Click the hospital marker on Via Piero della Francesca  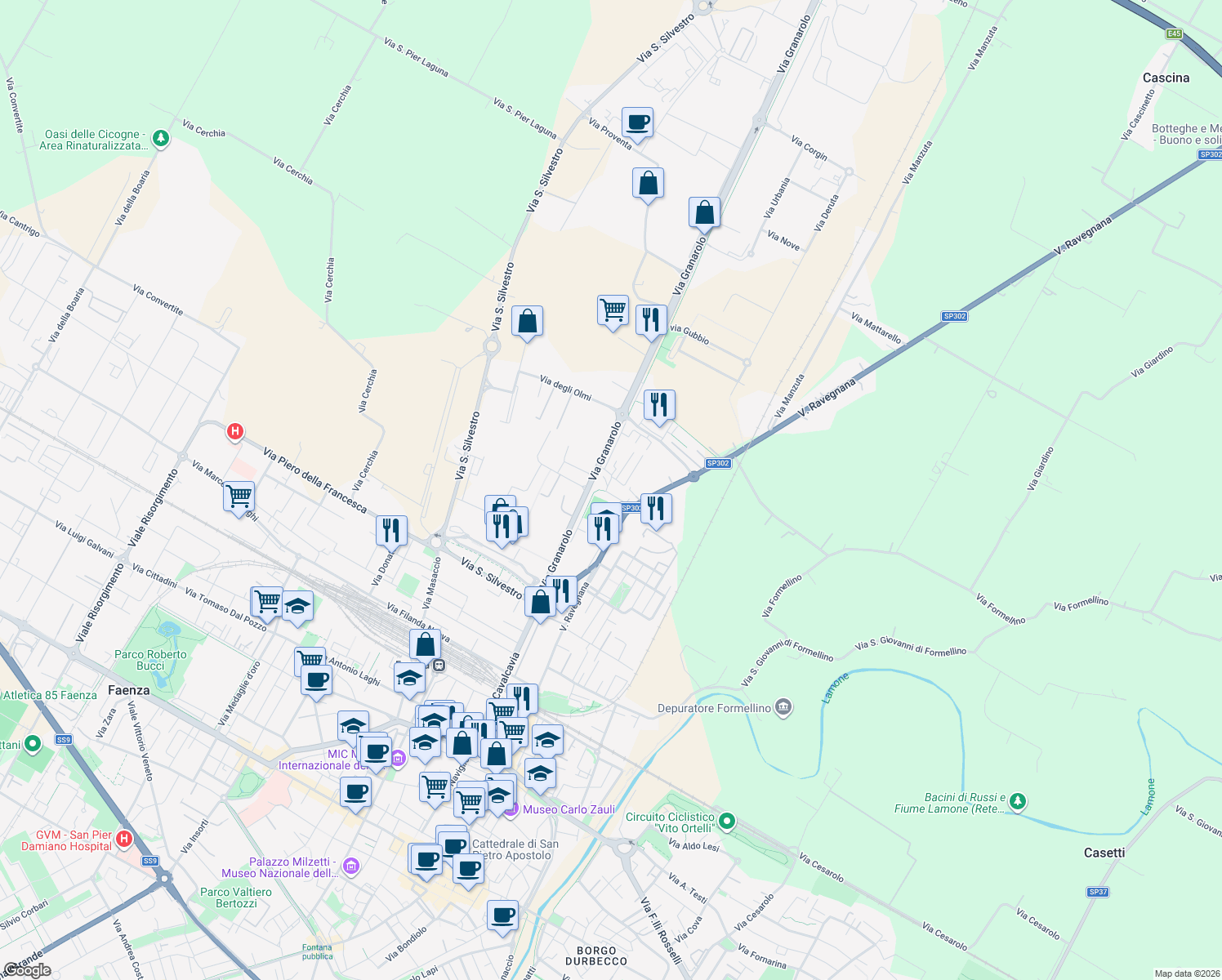(x=234, y=431)
